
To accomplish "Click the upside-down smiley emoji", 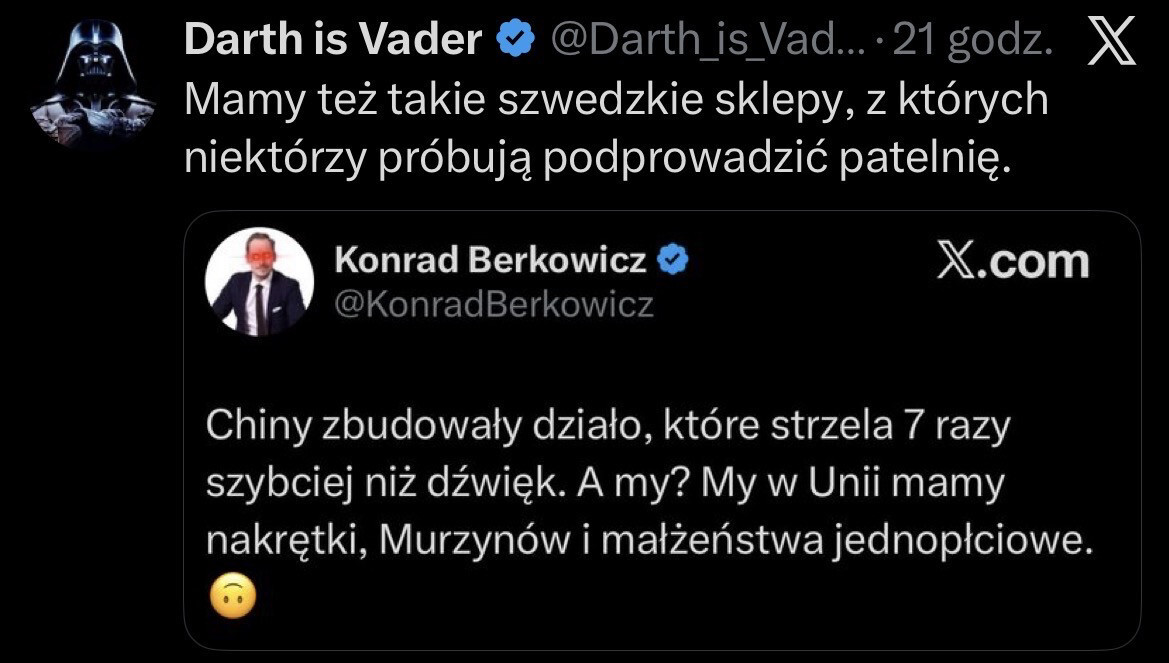I will (x=233, y=598).
